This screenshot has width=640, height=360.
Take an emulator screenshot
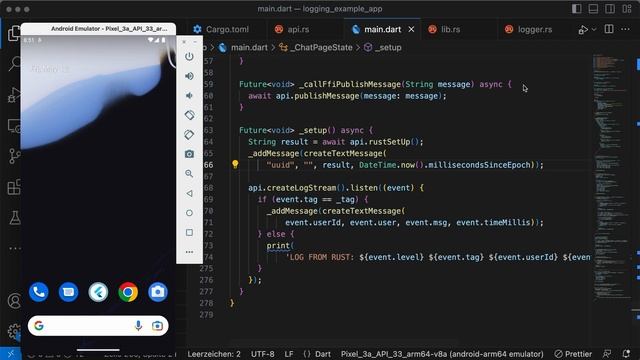(x=189, y=154)
